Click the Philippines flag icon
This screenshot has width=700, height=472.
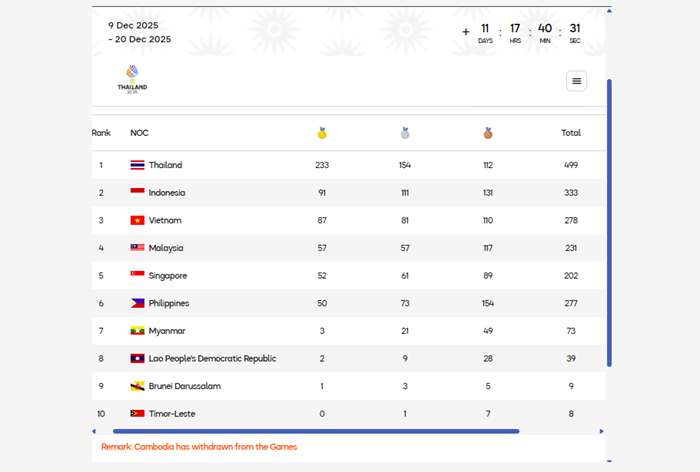137,303
